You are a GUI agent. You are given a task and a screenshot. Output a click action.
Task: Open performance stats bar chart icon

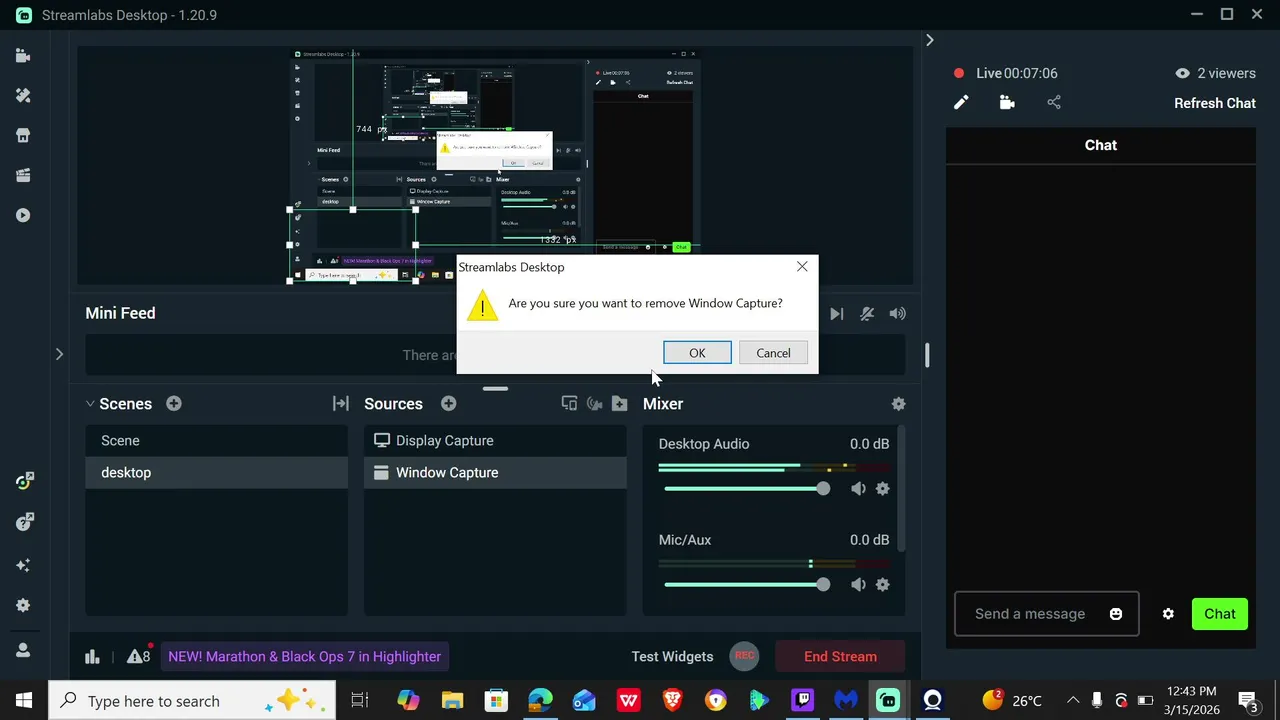click(x=92, y=657)
